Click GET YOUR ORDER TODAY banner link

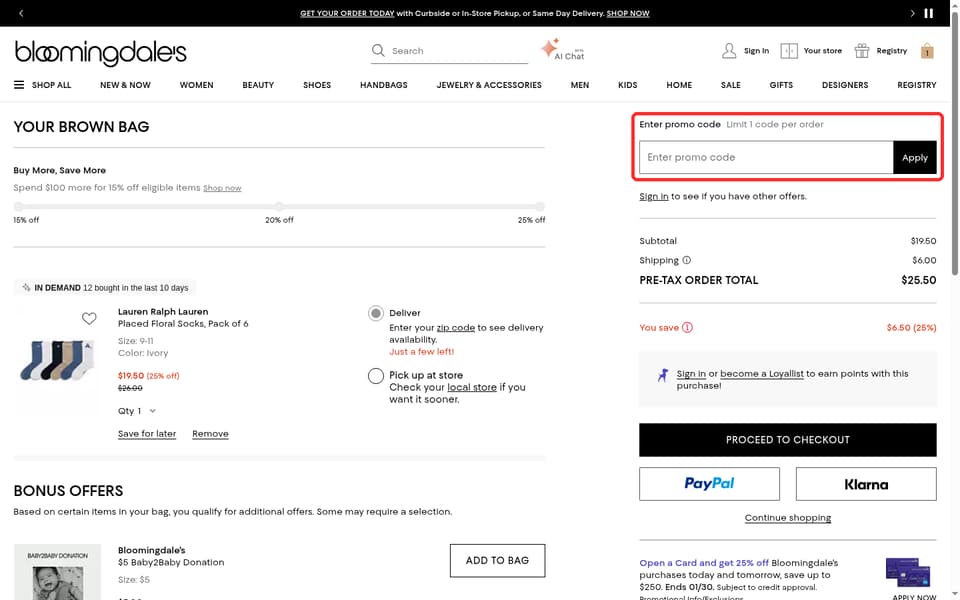click(x=347, y=13)
